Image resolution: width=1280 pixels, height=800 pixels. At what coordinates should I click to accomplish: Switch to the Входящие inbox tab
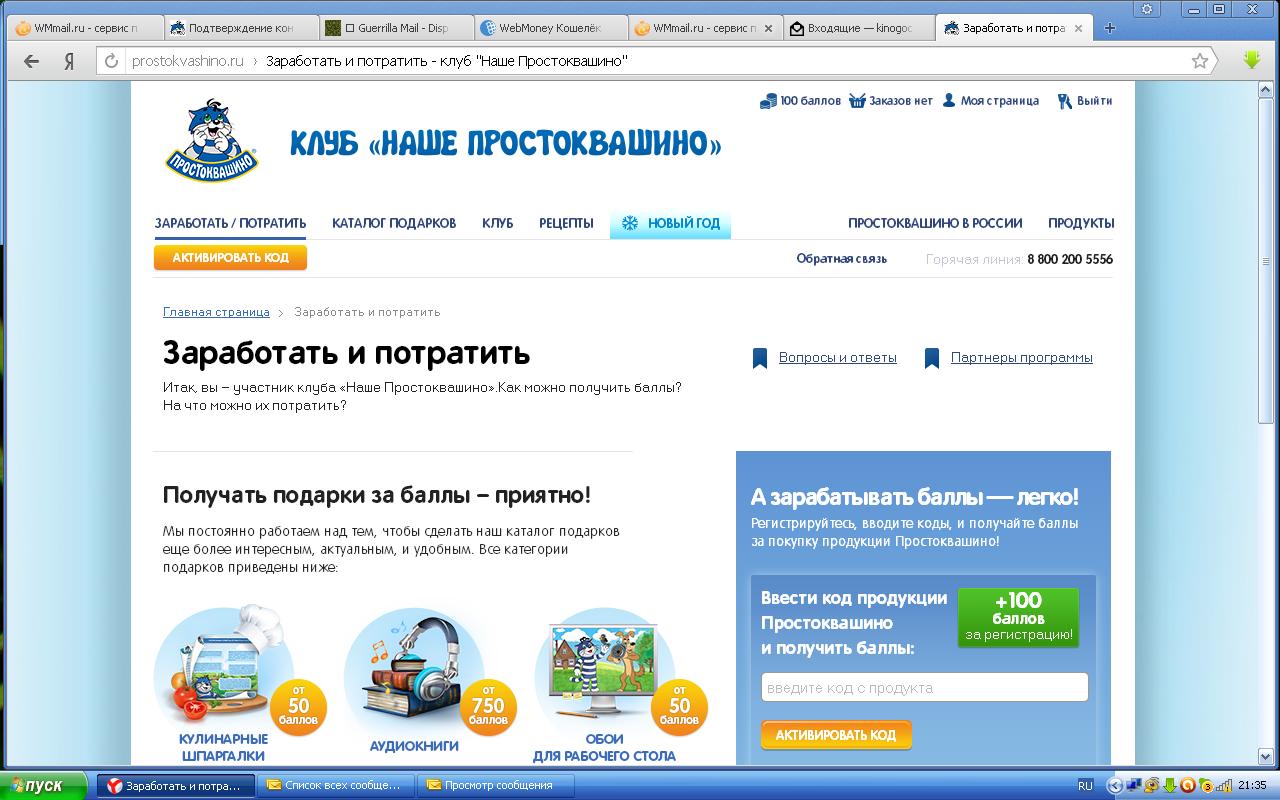tap(858, 28)
